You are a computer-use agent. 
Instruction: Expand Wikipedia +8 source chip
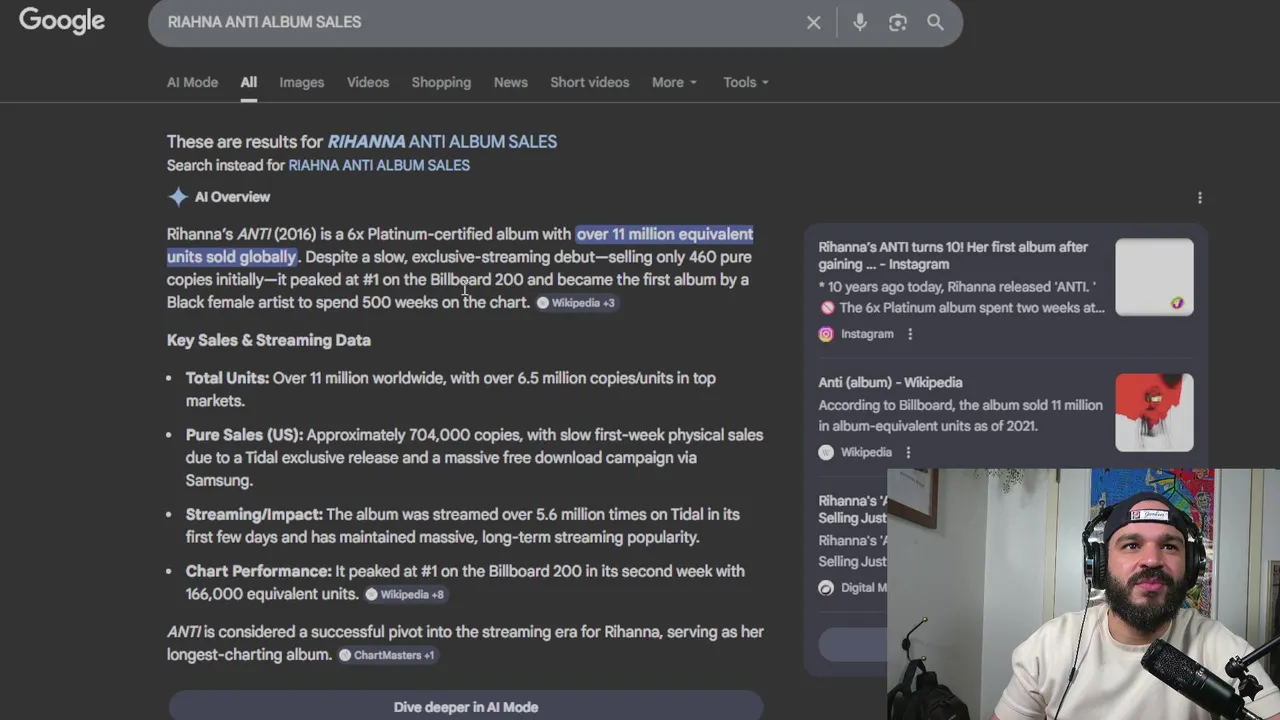pos(404,594)
